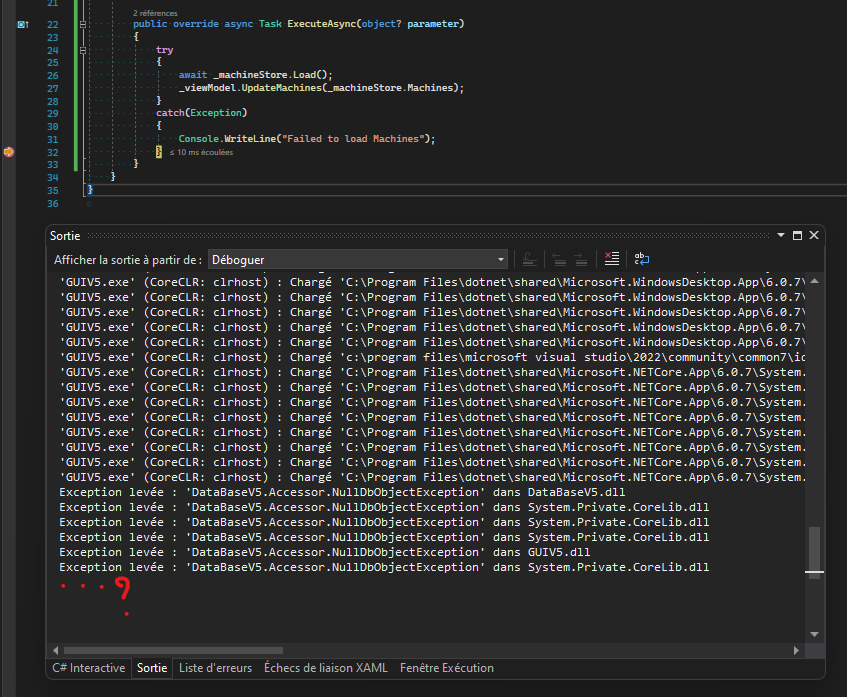The width and height of the screenshot is (847, 697).
Task: Open the Fenêtre Exécution tab
Action: click(446, 668)
